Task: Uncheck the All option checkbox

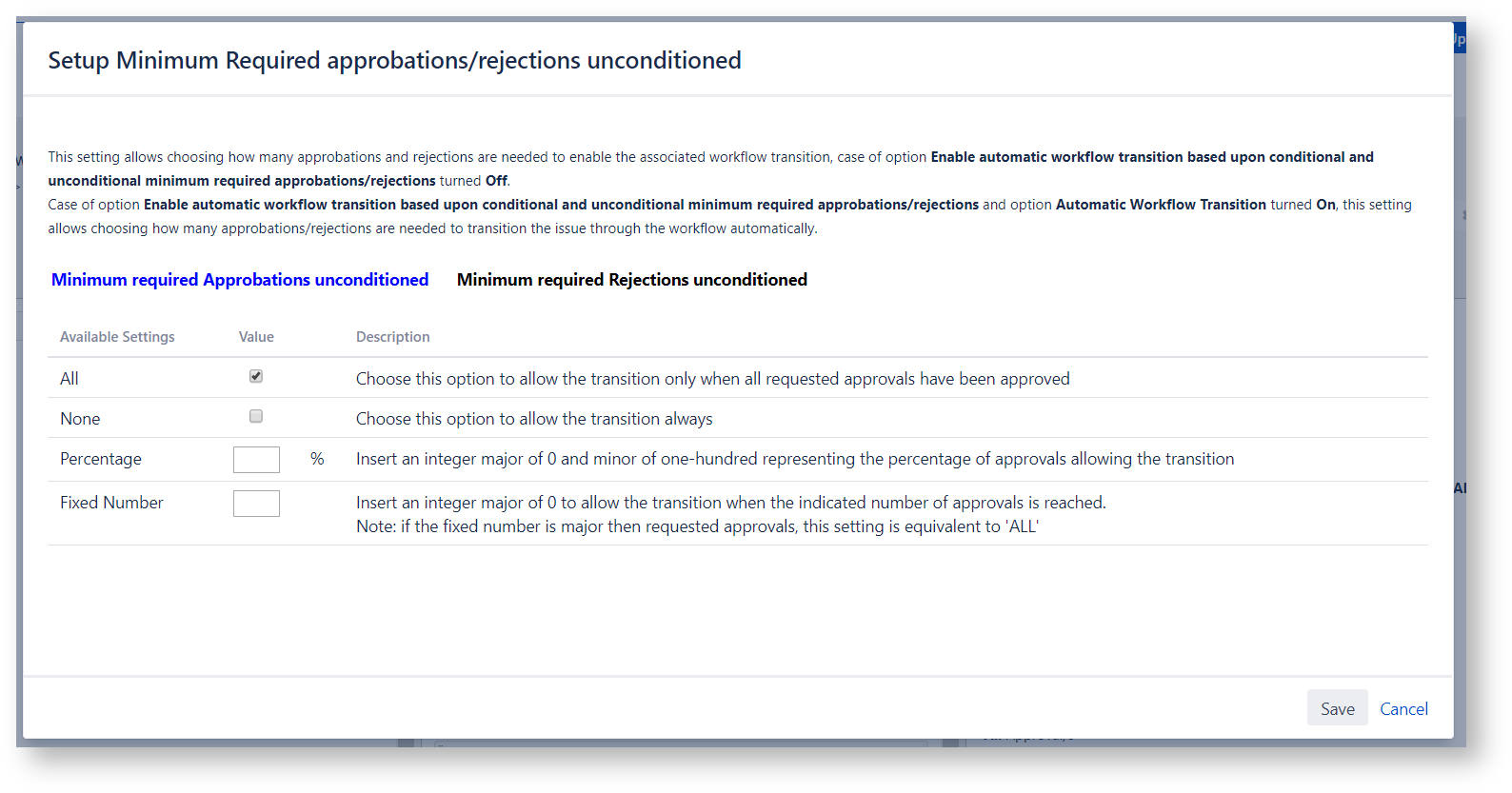Action: [256, 377]
